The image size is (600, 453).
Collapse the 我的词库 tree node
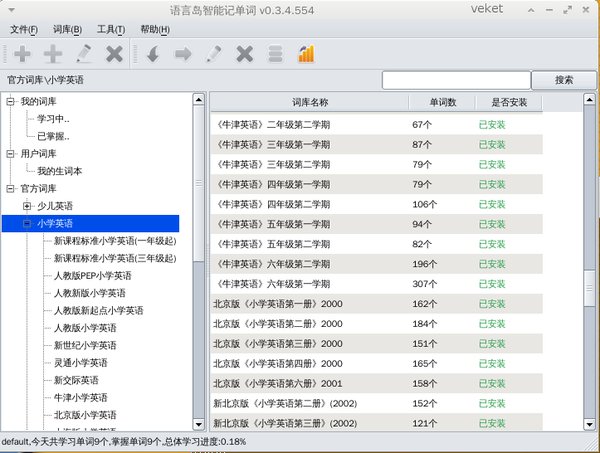(x=10, y=101)
